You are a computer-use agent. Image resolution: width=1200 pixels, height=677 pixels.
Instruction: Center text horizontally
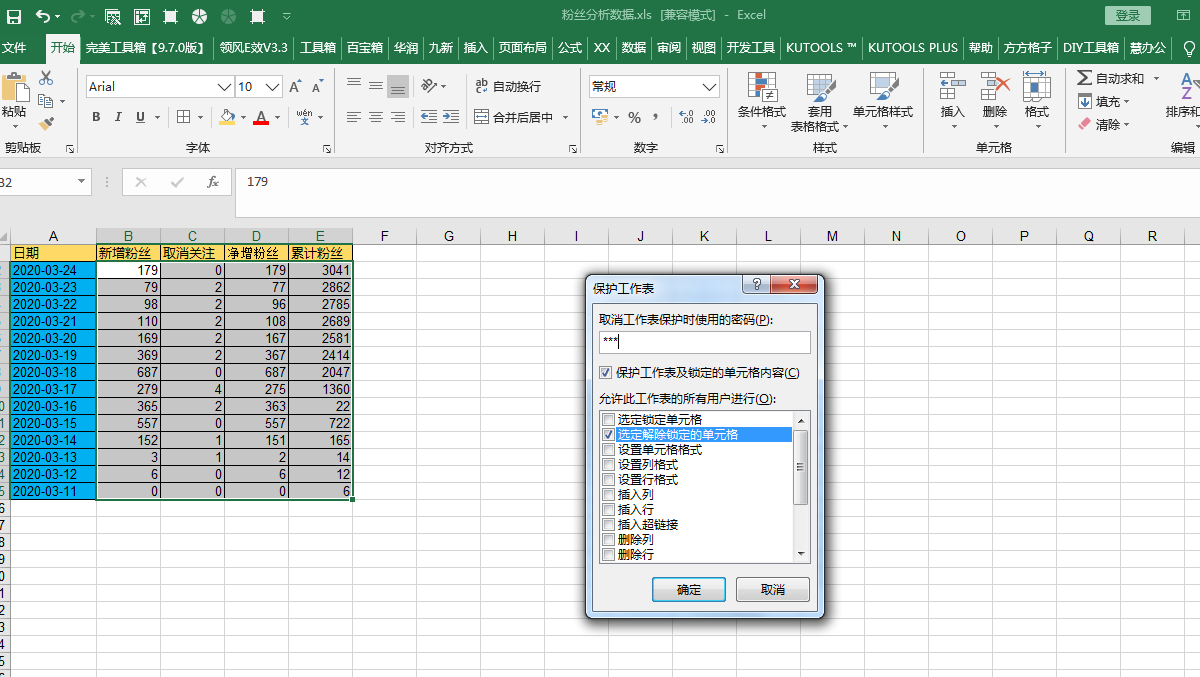376,117
